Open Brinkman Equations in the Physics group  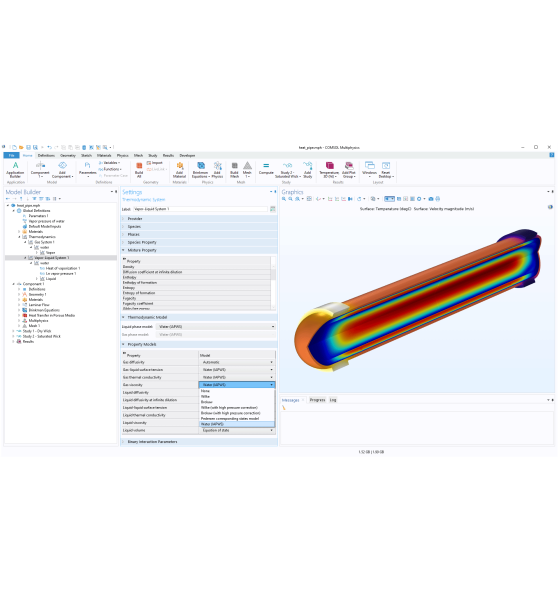pos(201,170)
